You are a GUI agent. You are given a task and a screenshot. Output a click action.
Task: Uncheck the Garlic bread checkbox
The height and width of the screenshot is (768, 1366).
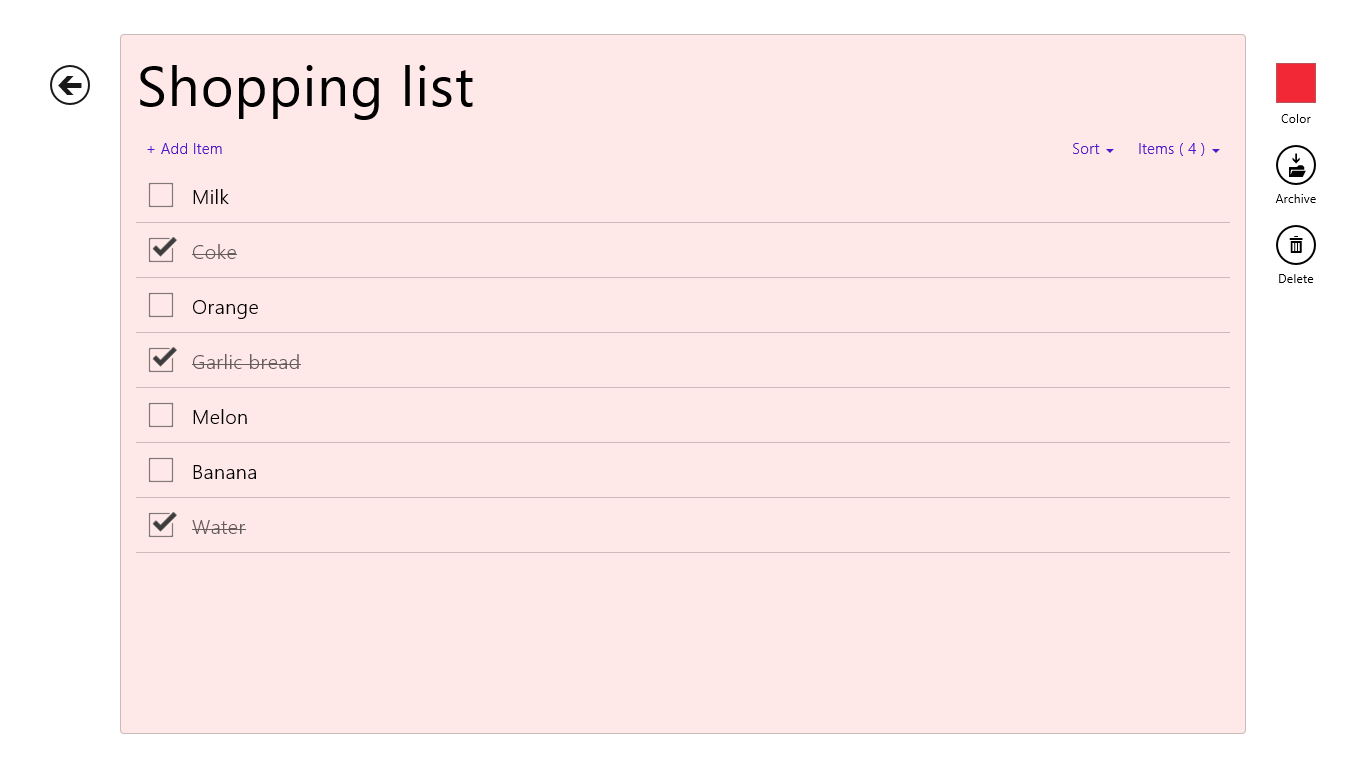click(x=161, y=360)
